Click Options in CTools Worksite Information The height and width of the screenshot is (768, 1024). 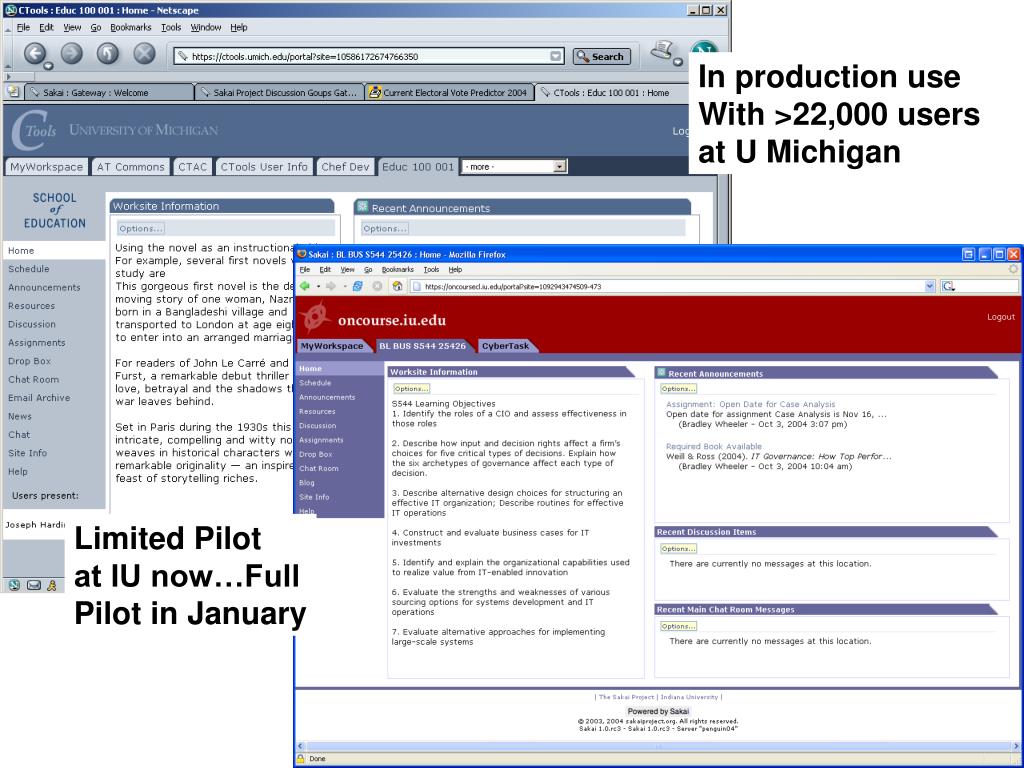140,229
